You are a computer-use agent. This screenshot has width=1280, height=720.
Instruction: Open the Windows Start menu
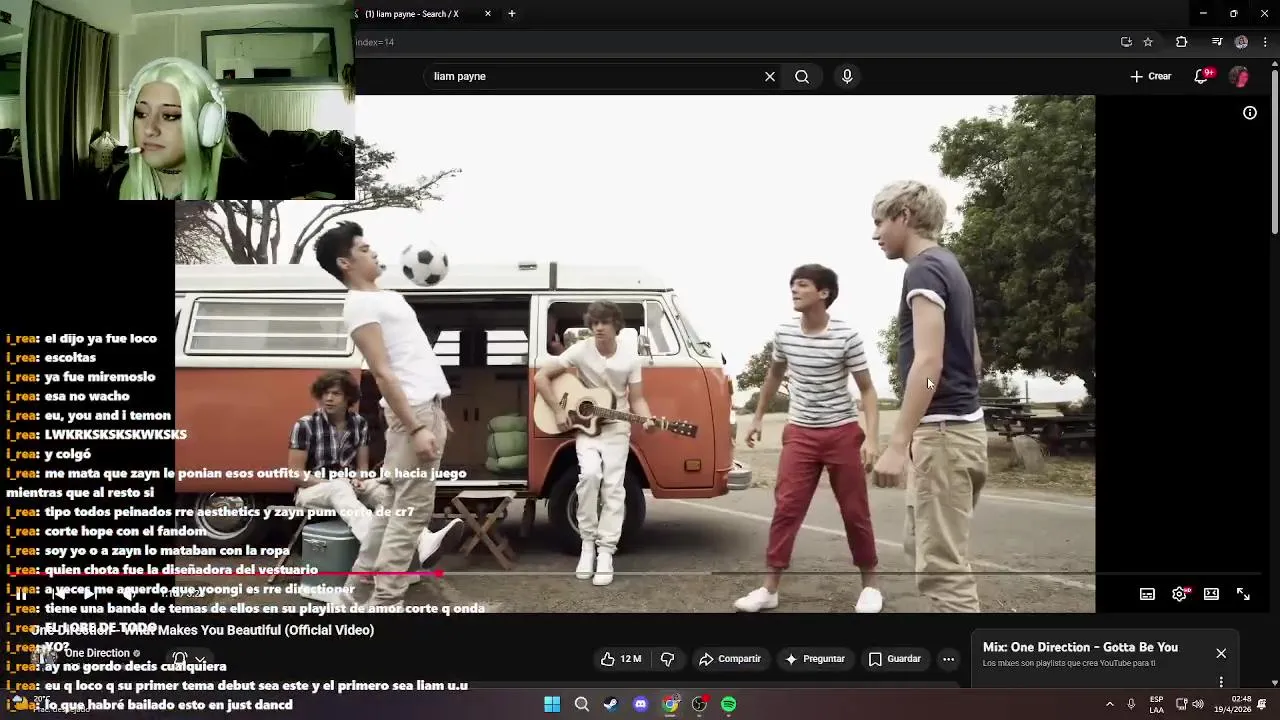(552, 704)
